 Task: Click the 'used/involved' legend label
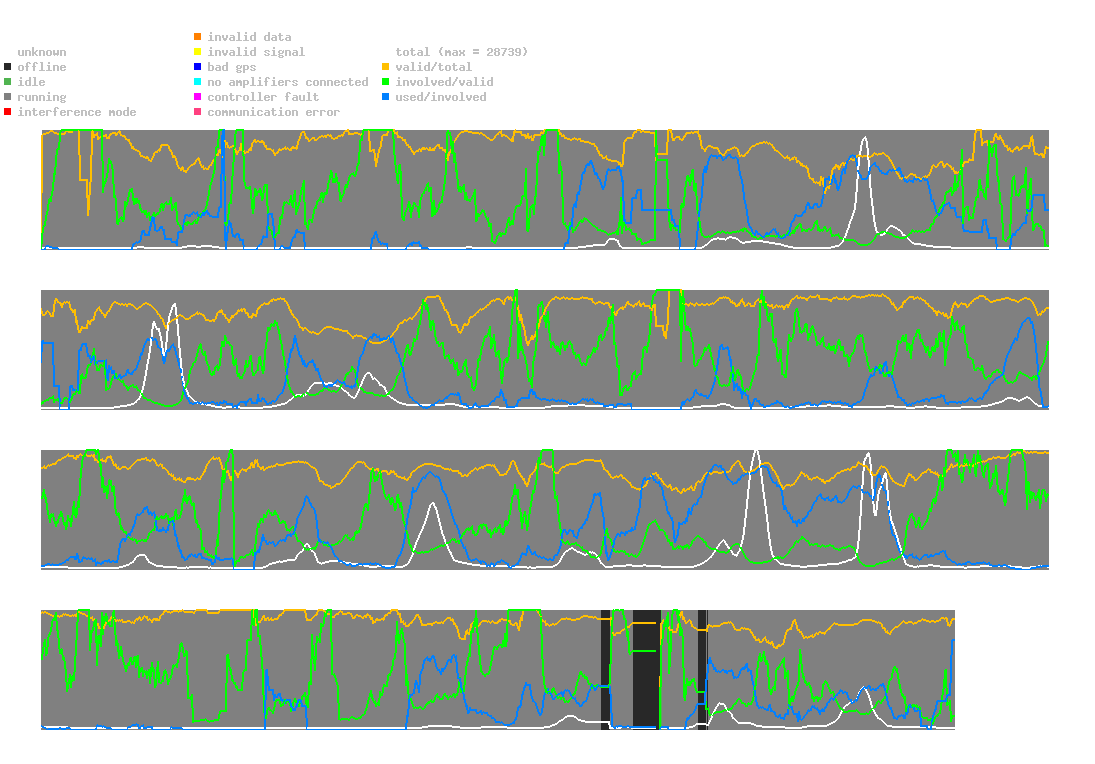[x=441, y=97]
